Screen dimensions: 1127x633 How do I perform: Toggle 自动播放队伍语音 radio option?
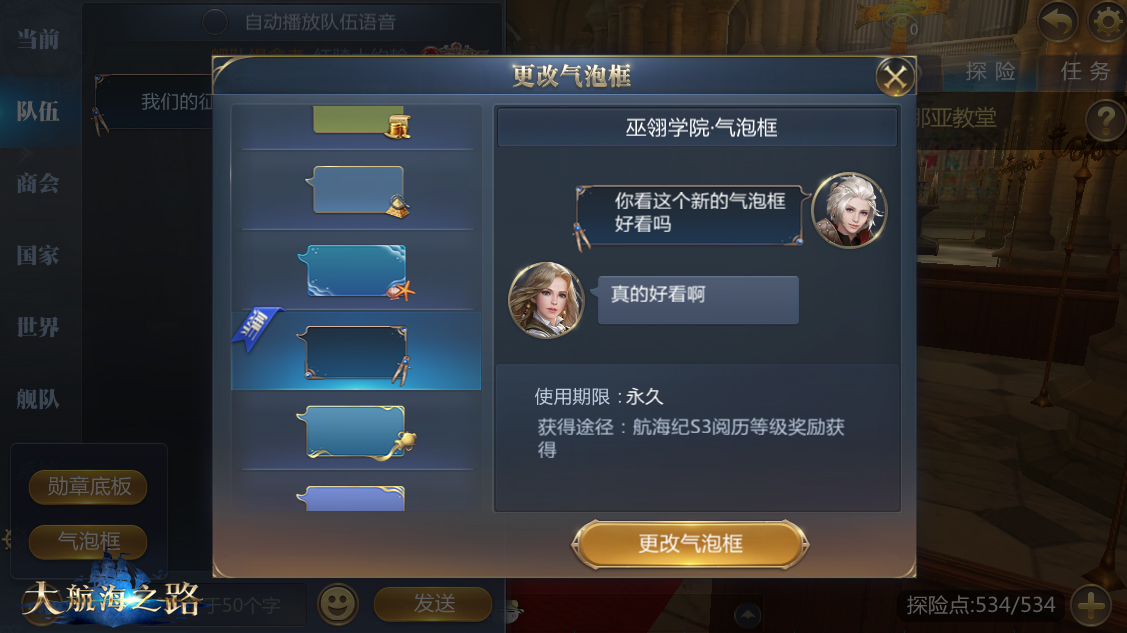214,22
